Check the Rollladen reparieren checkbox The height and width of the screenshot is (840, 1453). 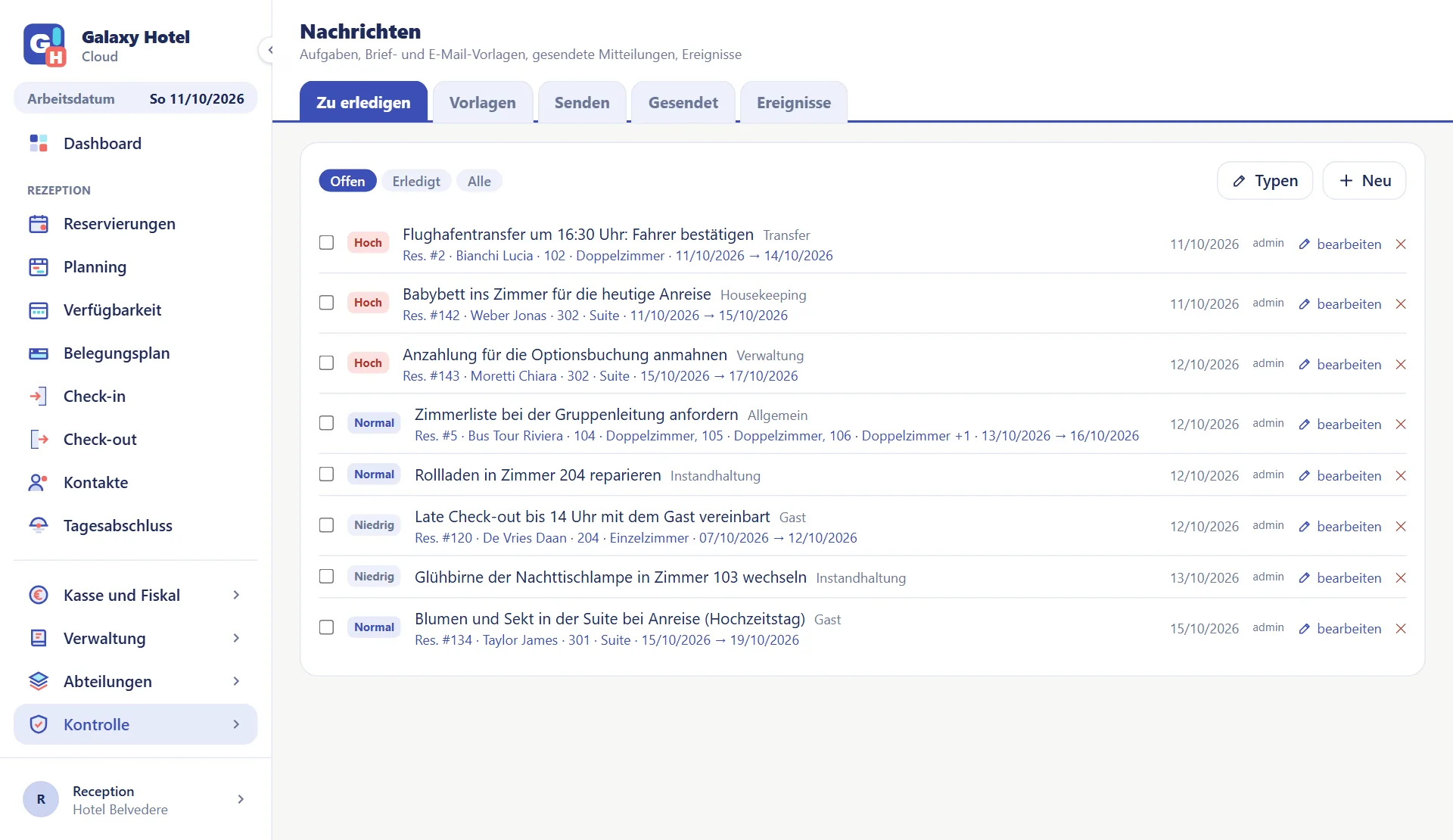326,474
